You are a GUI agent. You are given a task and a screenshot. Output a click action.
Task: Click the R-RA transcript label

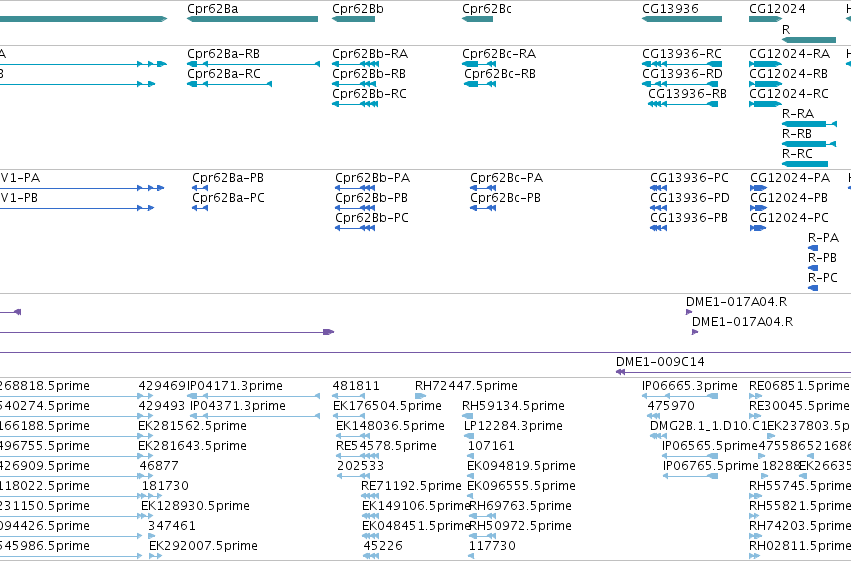tap(798, 114)
